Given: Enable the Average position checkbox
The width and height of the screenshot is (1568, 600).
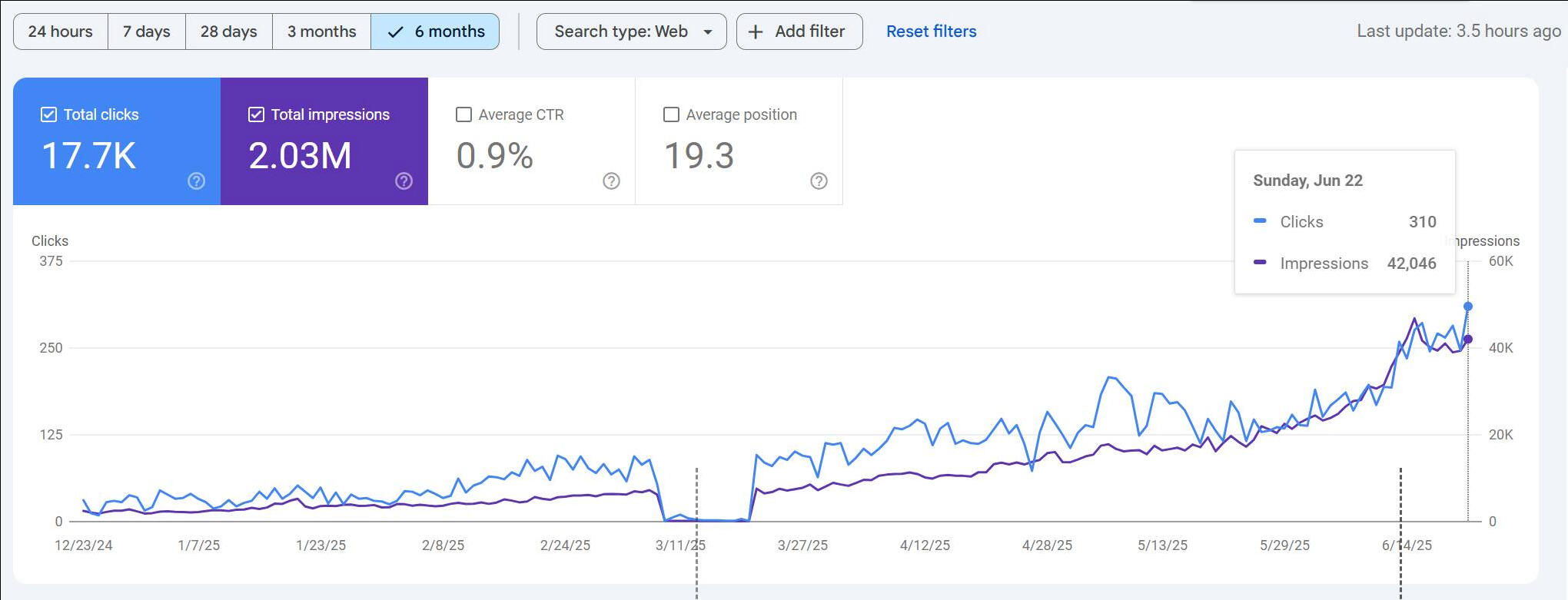Looking at the screenshot, I should pos(671,114).
